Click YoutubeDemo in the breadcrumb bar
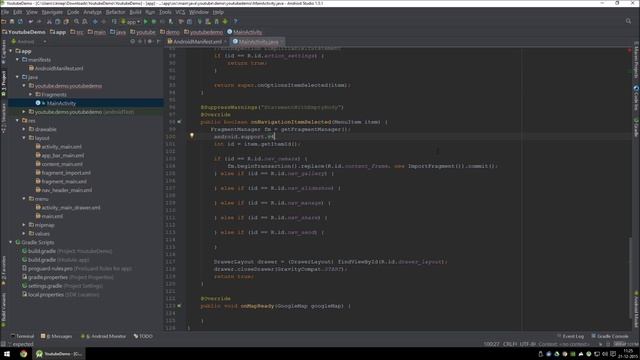 tap(24, 32)
